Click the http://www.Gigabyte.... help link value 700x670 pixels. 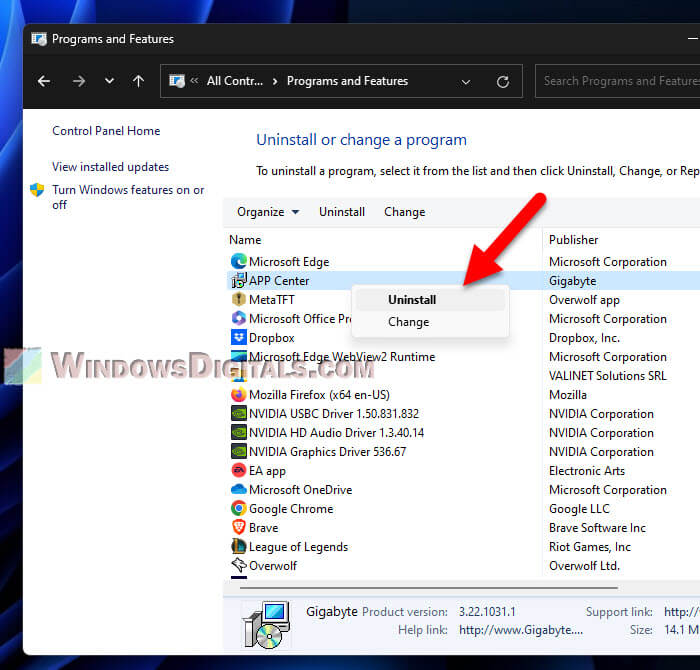[x=521, y=630]
